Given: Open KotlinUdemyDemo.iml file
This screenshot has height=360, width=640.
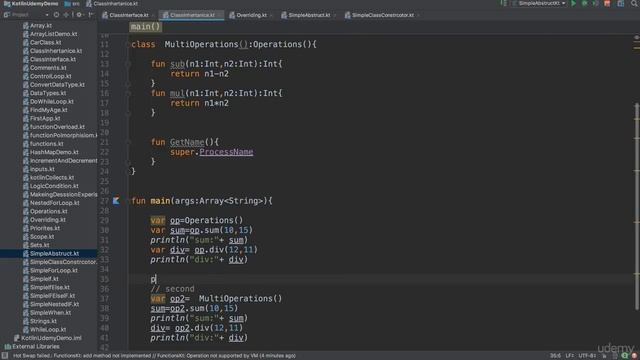Looking at the screenshot, I should [47, 338].
